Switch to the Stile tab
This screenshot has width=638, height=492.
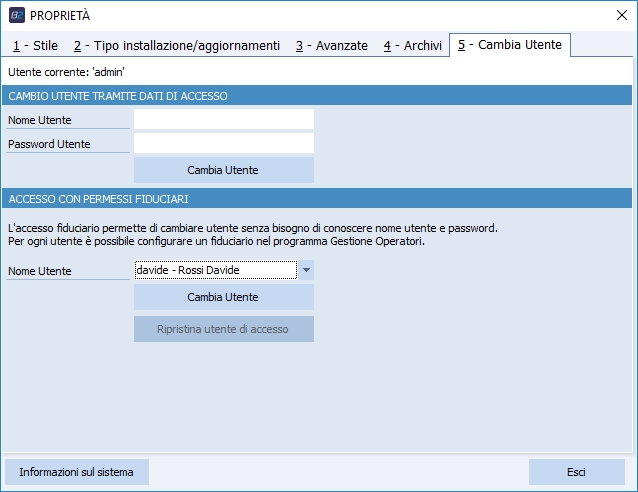(35, 45)
